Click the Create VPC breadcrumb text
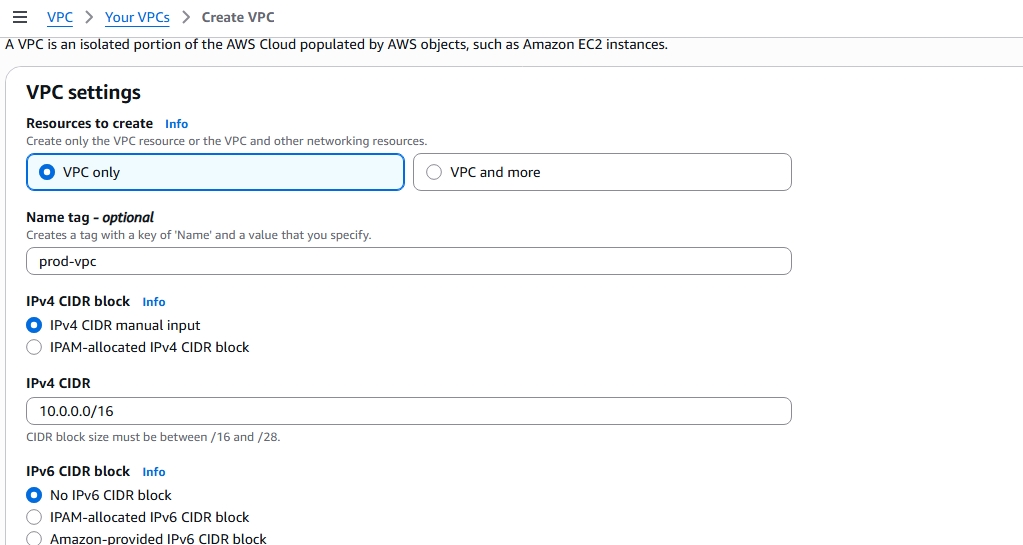The image size is (1023, 545). (x=238, y=17)
